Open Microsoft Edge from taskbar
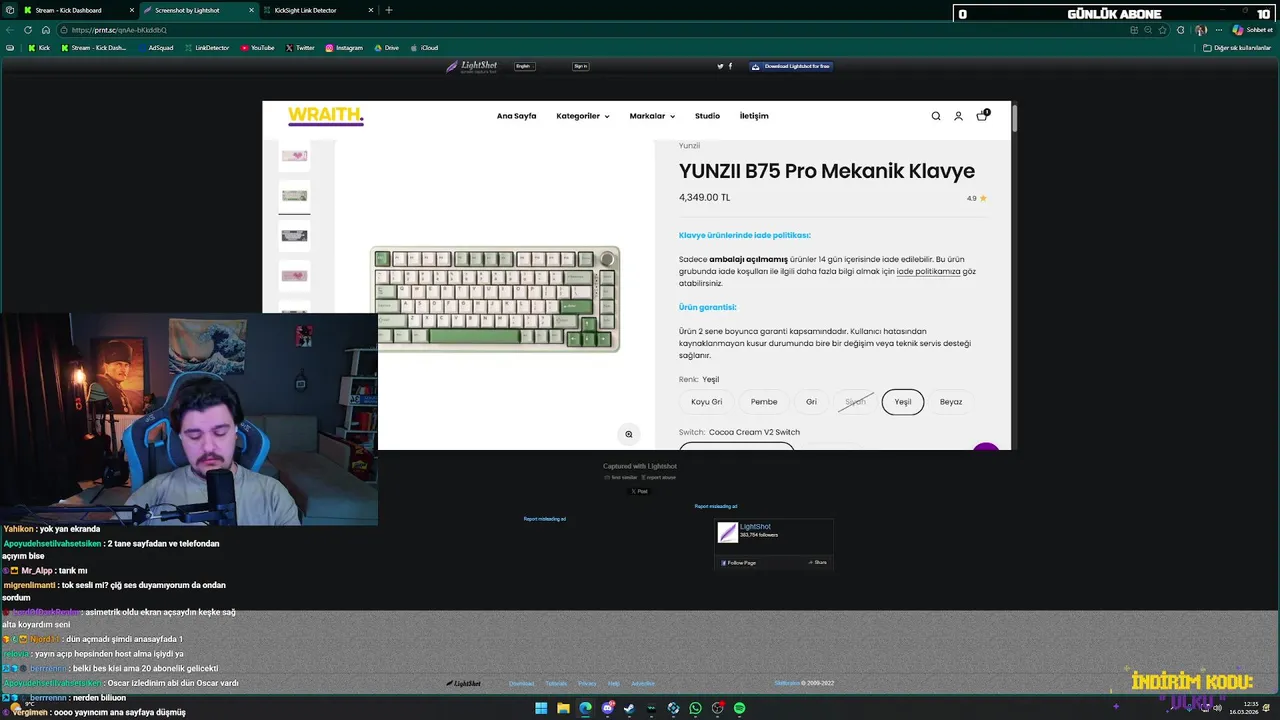The height and width of the screenshot is (720, 1280). coord(585,708)
